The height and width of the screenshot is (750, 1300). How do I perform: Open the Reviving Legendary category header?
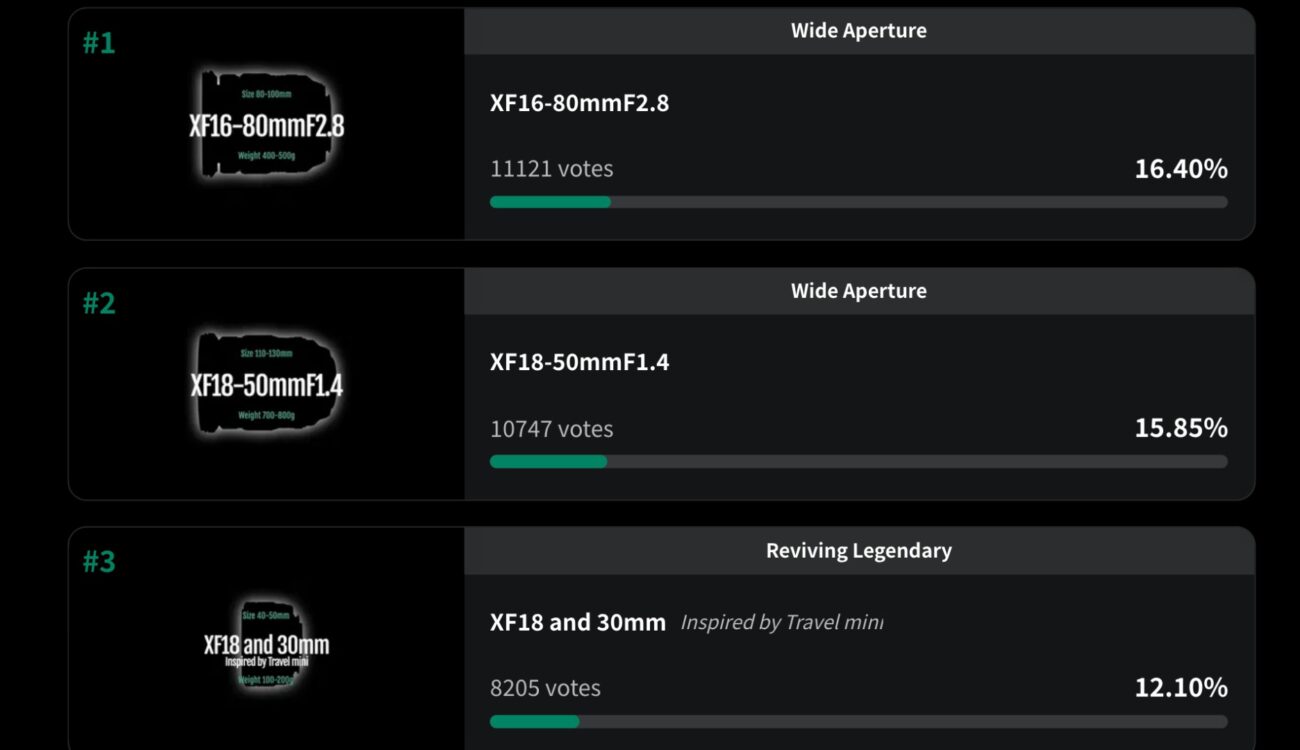858,551
